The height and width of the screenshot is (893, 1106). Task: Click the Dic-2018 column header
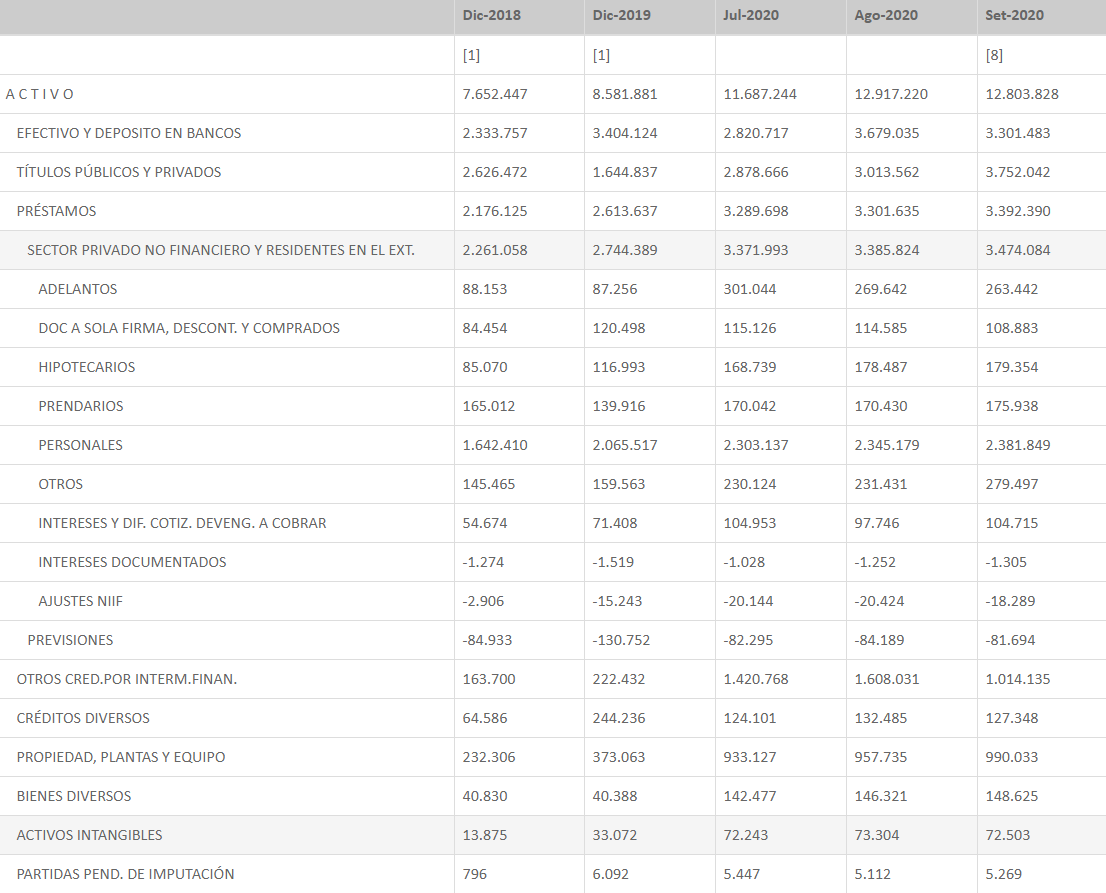[491, 15]
